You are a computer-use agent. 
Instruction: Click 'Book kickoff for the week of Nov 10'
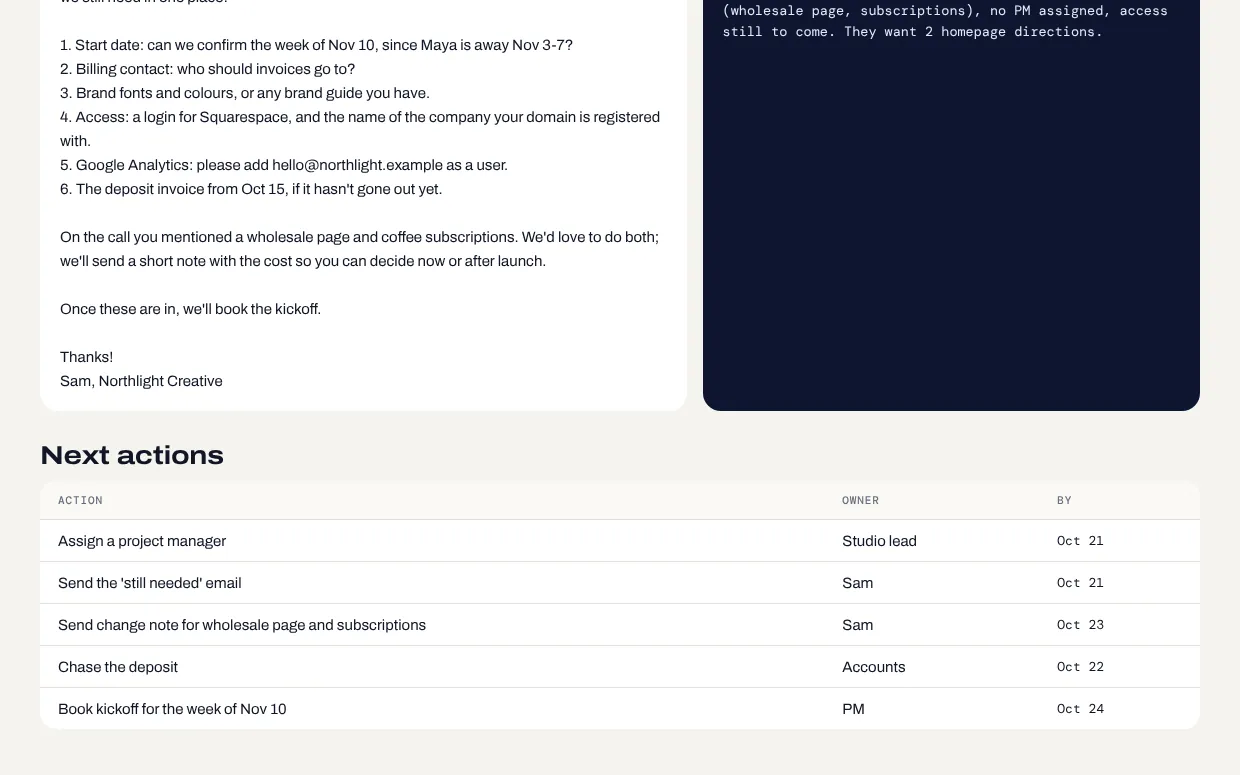click(x=172, y=709)
